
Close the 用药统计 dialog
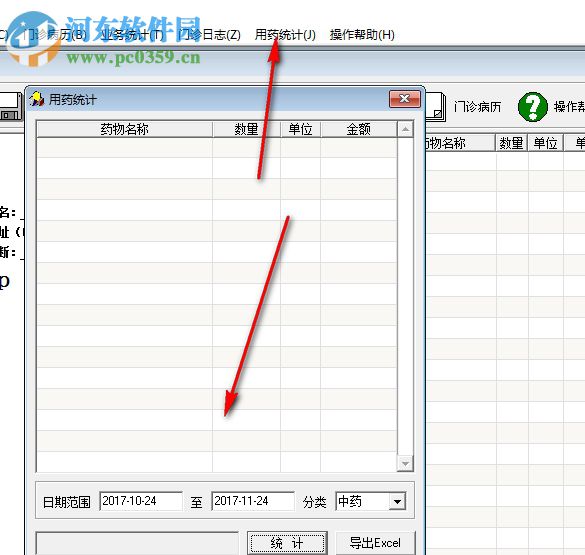pos(404,99)
